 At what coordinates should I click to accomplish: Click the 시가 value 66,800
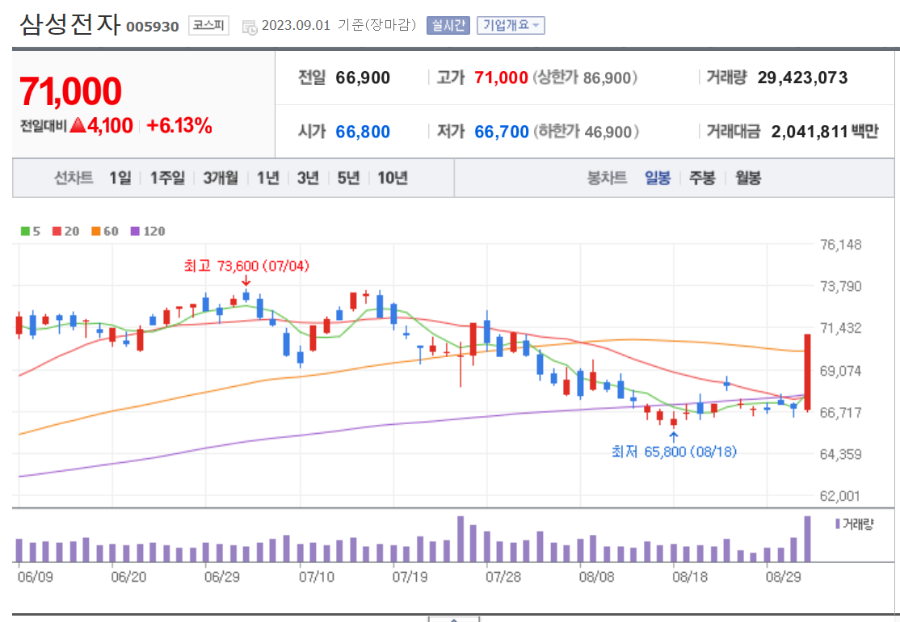[x=363, y=132]
